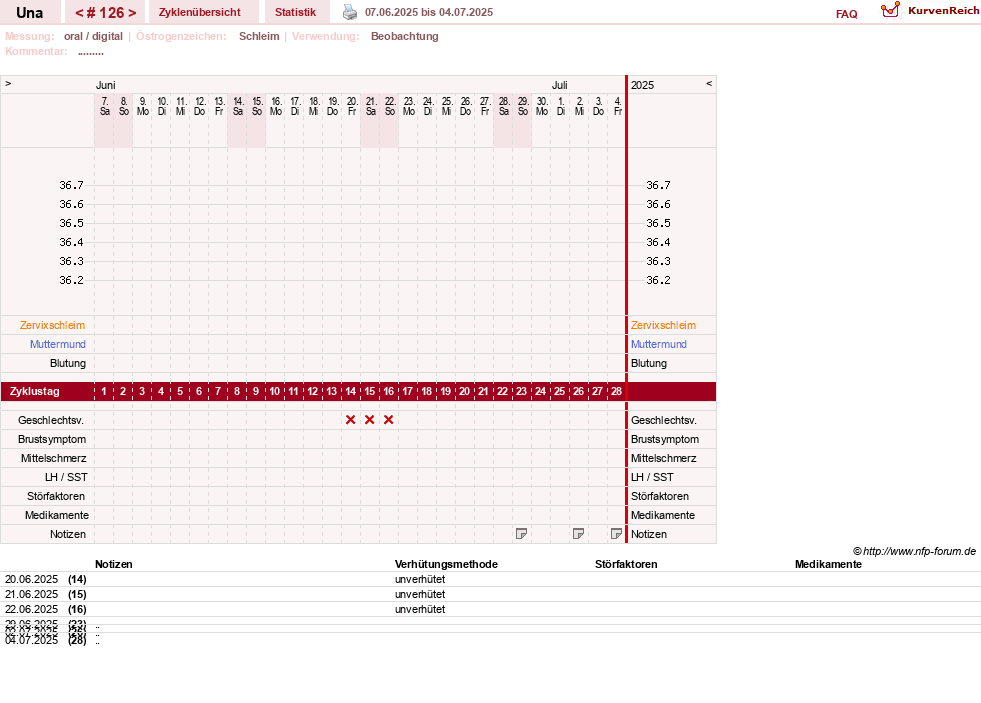Click the 'Medikamente' table column header
This screenshot has height=703, width=981.
click(828, 564)
